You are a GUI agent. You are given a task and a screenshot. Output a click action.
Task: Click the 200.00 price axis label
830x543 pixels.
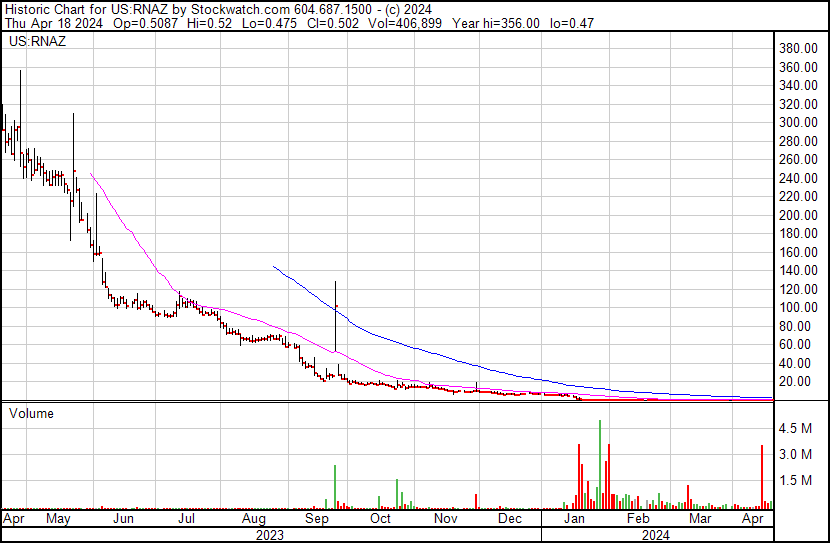click(x=799, y=215)
